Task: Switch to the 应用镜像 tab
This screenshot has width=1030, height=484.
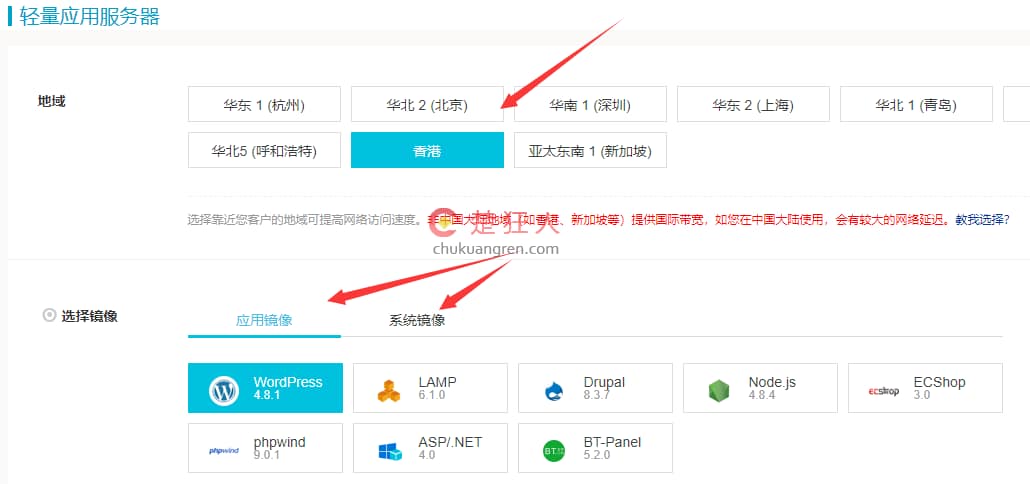Action: [x=264, y=321]
